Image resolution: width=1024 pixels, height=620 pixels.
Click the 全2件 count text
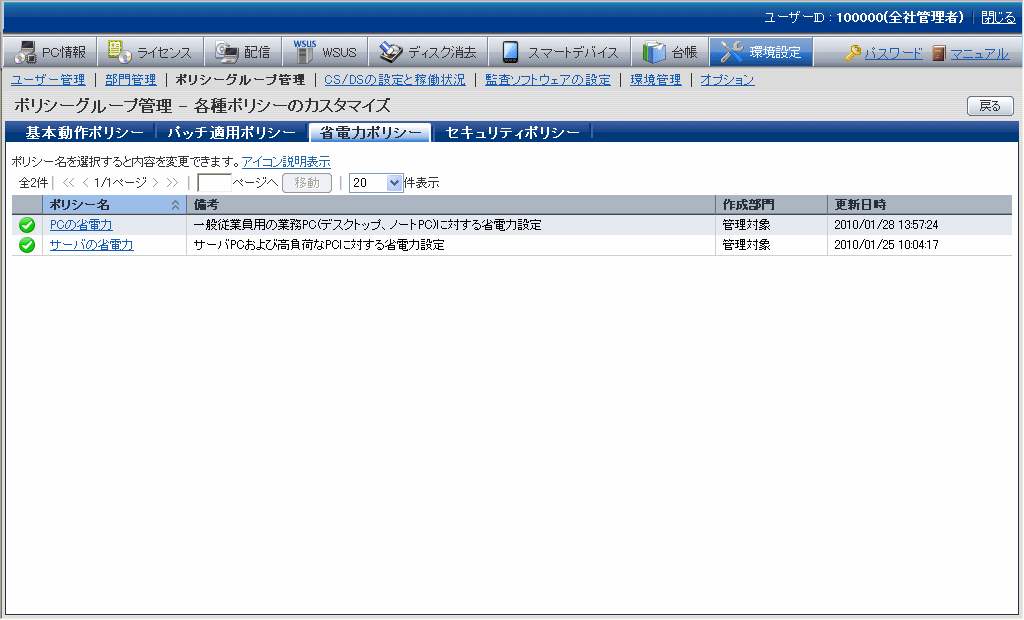click(x=33, y=183)
